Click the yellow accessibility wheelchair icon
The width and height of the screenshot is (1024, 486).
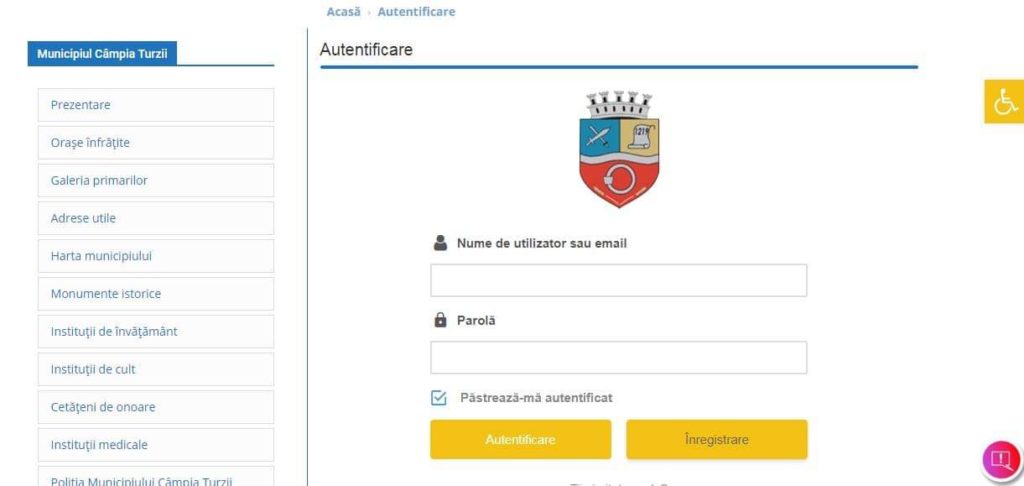(x=1003, y=101)
